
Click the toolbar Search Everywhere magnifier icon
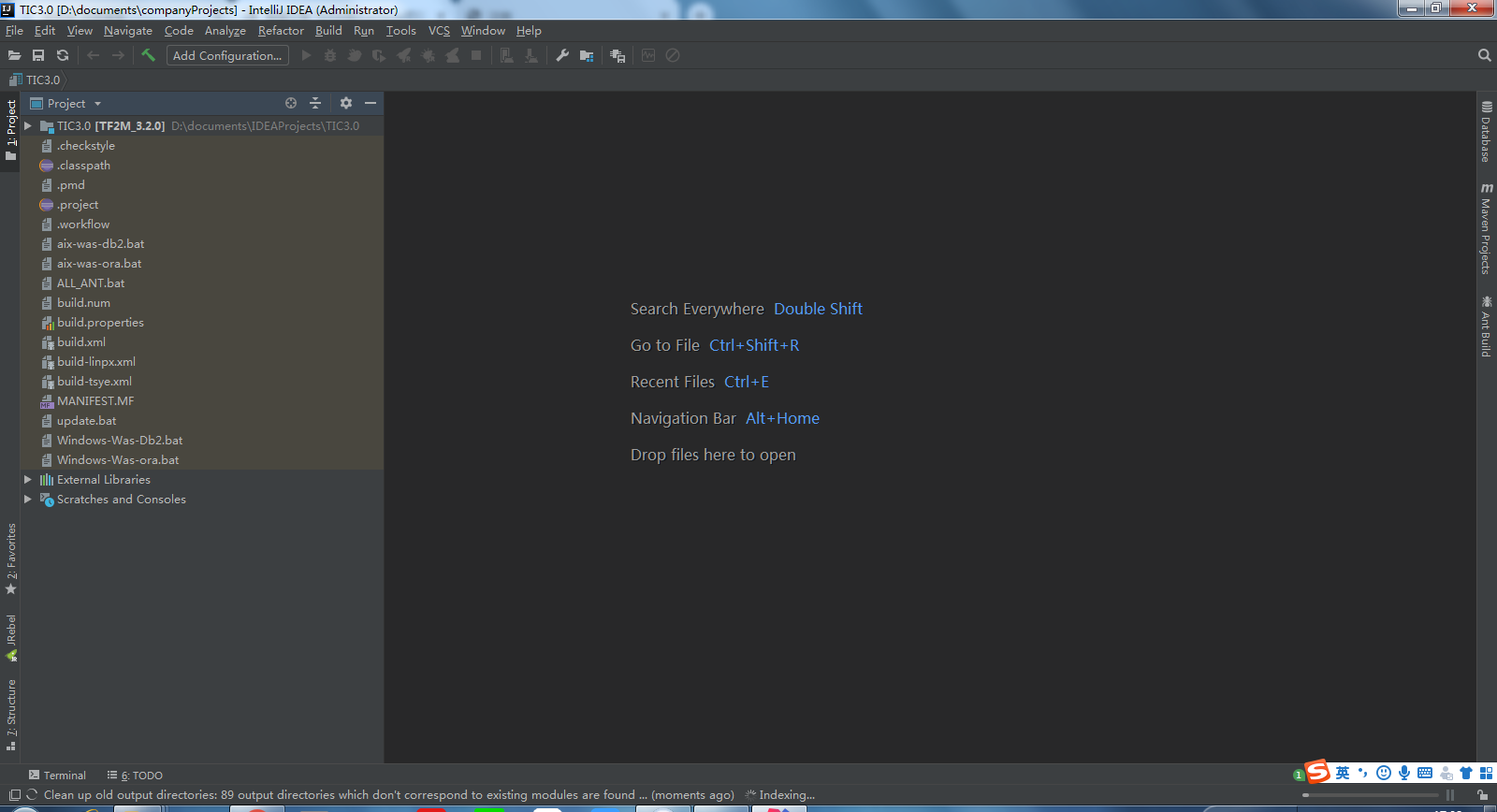click(x=1484, y=55)
